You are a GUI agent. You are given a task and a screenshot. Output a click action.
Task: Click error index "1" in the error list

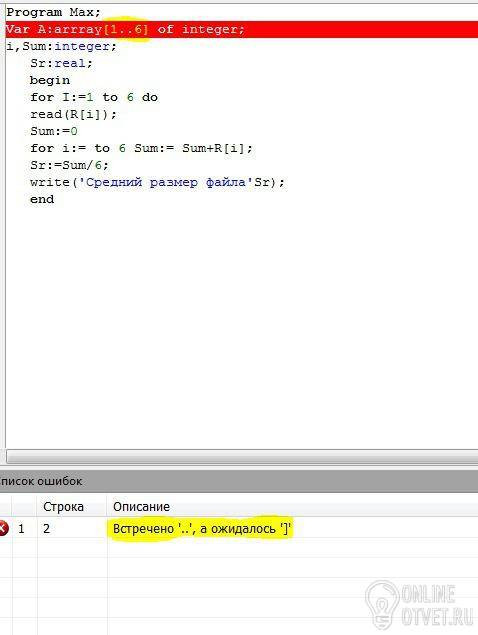21,528
